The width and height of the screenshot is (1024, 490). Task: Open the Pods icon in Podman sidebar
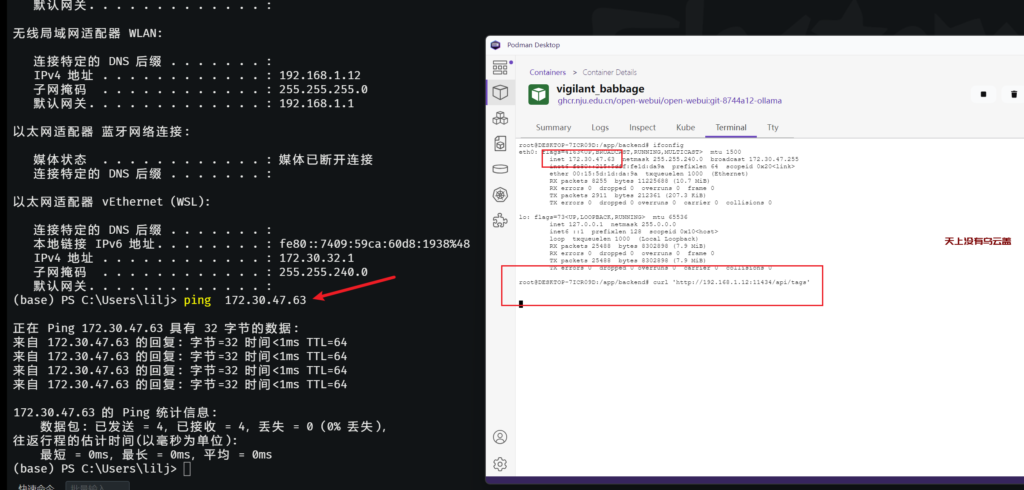point(500,118)
